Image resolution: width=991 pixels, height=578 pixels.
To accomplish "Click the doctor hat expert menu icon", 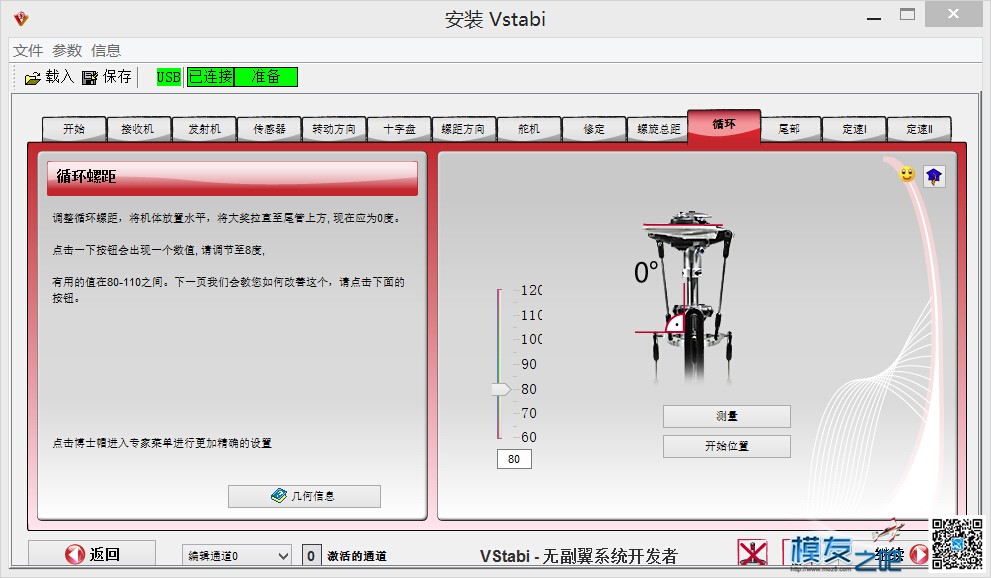I will [x=934, y=176].
